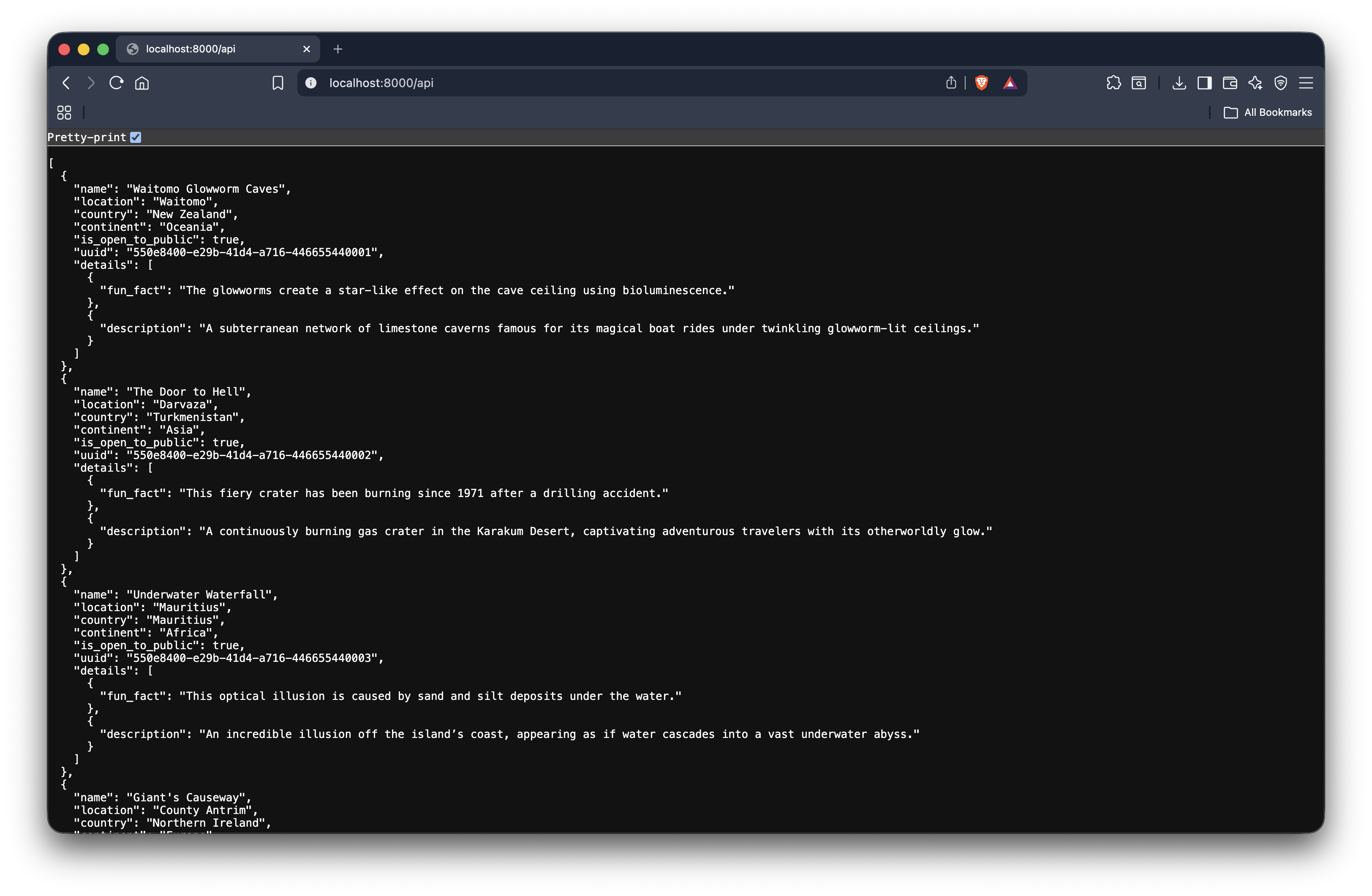This screenshot has height=896, width=1372.
Task: Open Leo AI assistant sparkle icon
Action: (1255, 83)
